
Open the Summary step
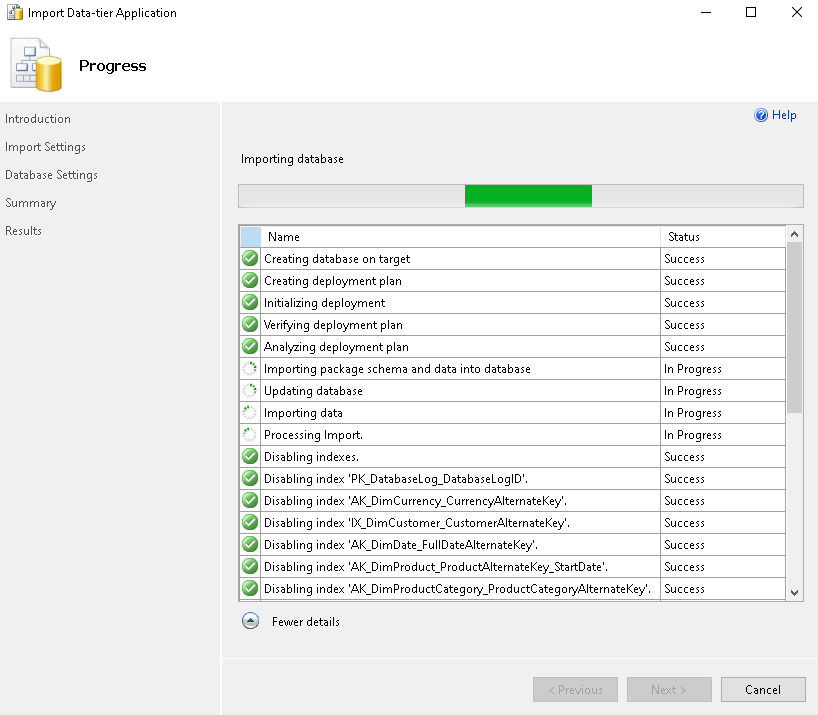point(30,203)
